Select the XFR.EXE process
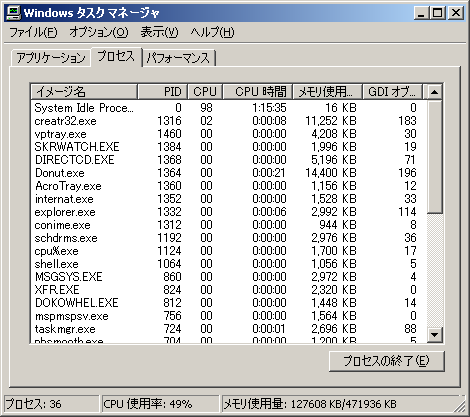Viewport: 470px width, 417px height. (229, 290)
